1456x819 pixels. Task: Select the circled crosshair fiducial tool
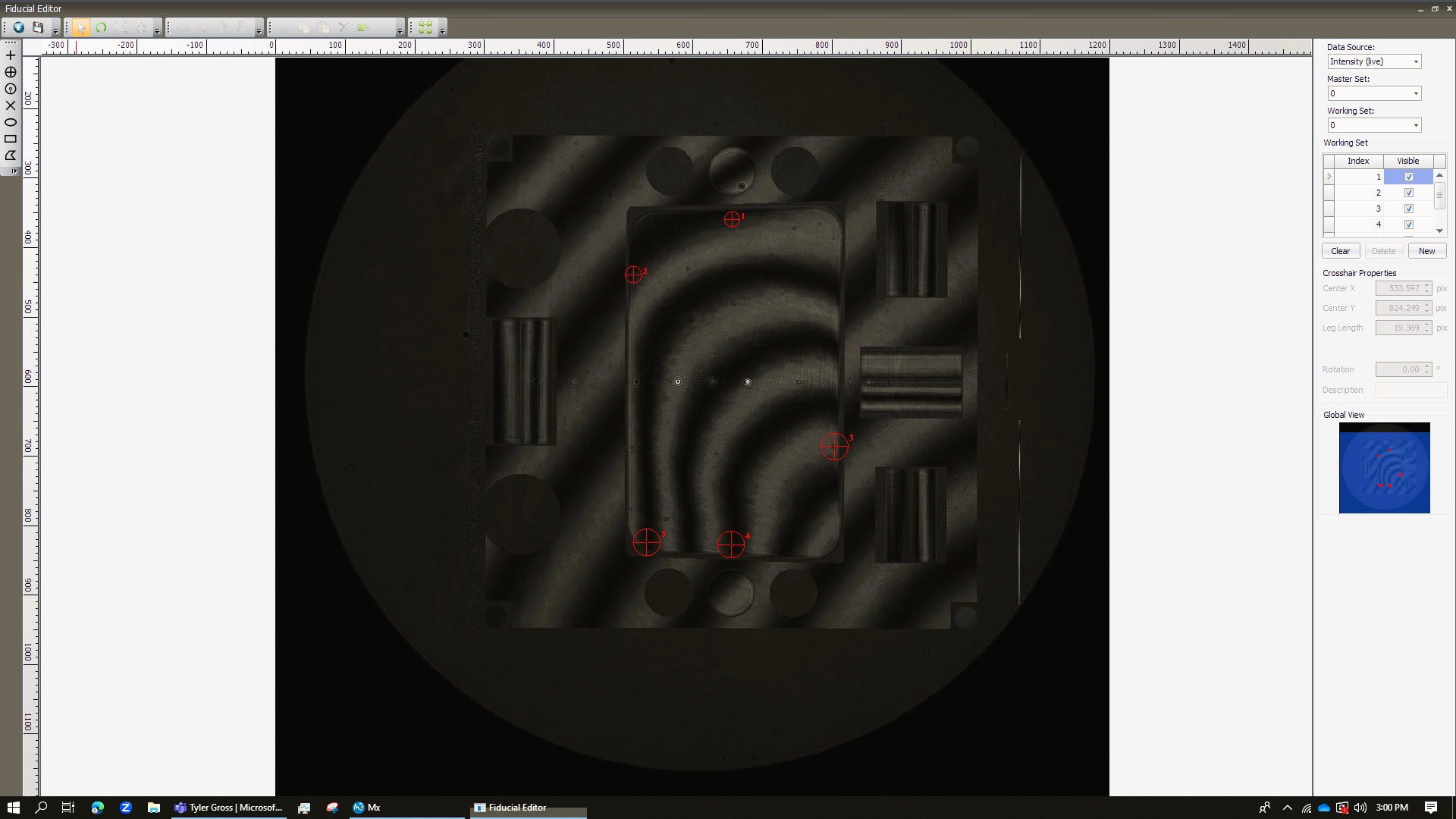coord(11,72)
